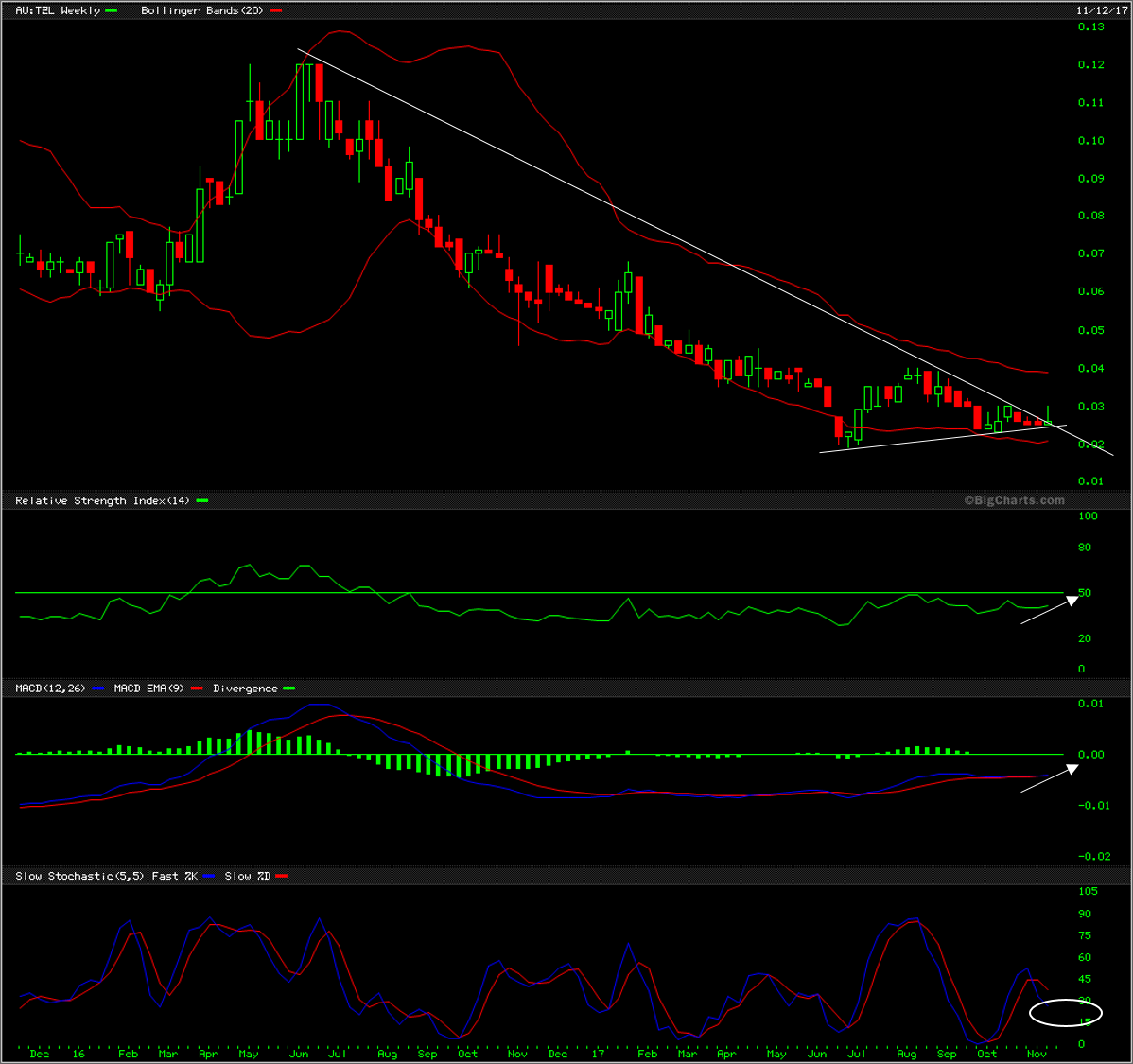Click the red marker beside Bollinger Bands(20)

pos(275,10)
